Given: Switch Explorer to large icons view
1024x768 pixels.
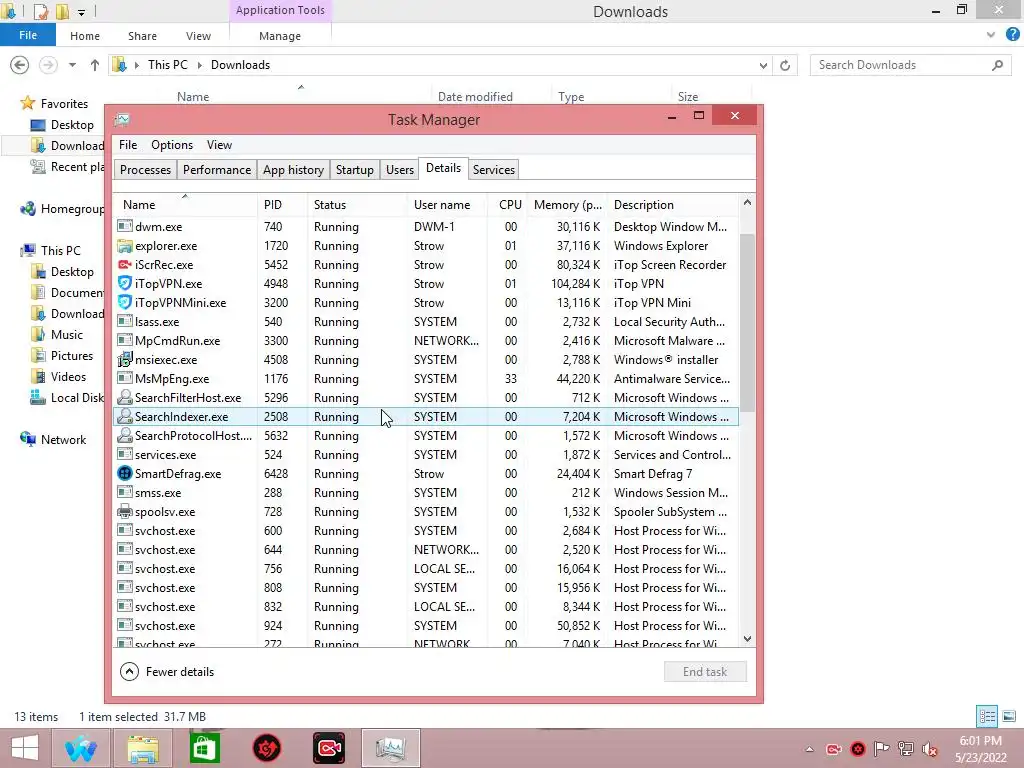Looking at the screenshot, I should coord(1009,716).
